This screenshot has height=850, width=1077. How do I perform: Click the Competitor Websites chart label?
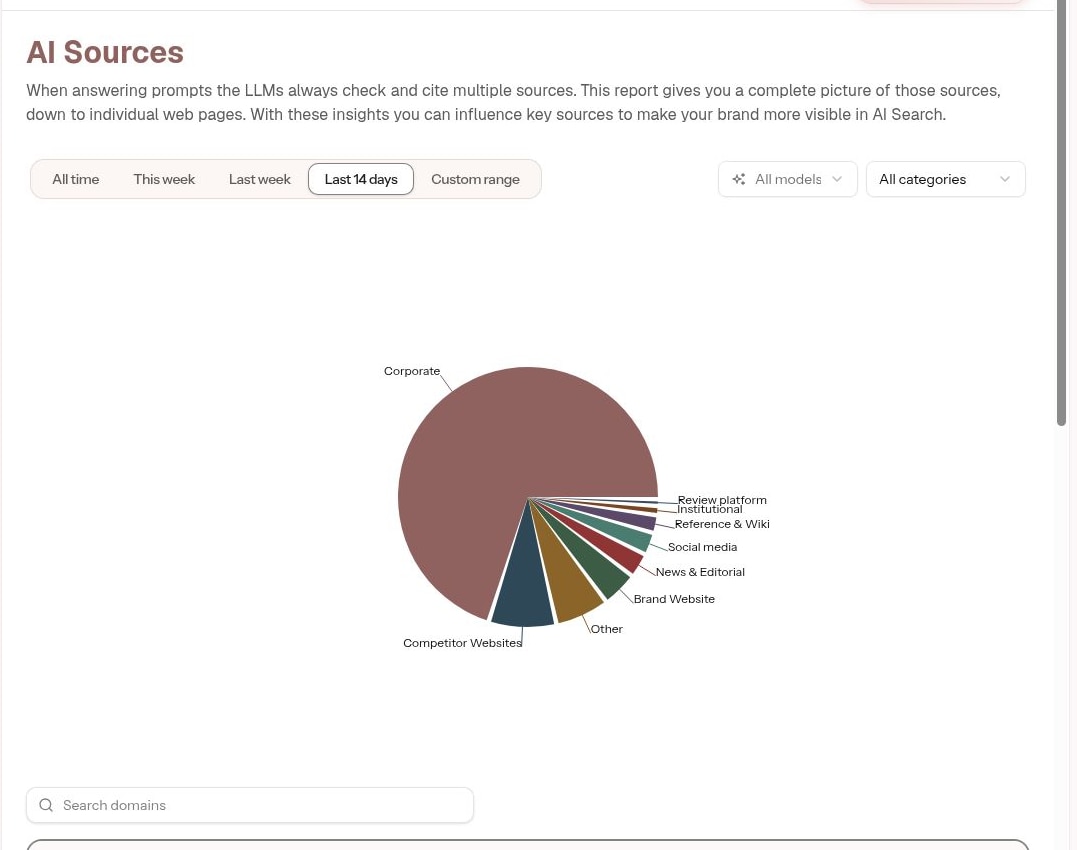462,643
